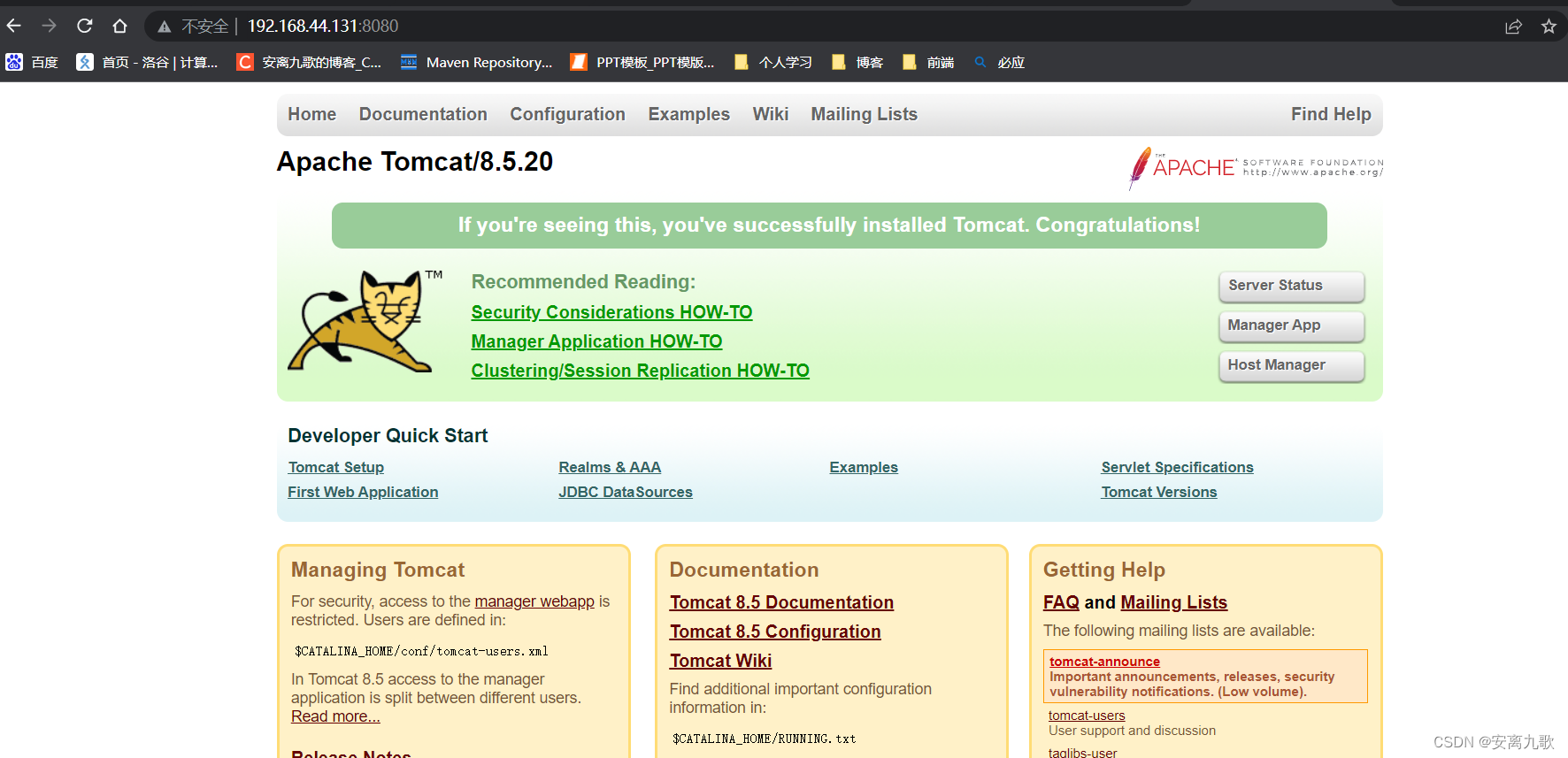Click the Congratulations installed Tomcat banner
The image size is (1568, 758).
click(829, 226)
